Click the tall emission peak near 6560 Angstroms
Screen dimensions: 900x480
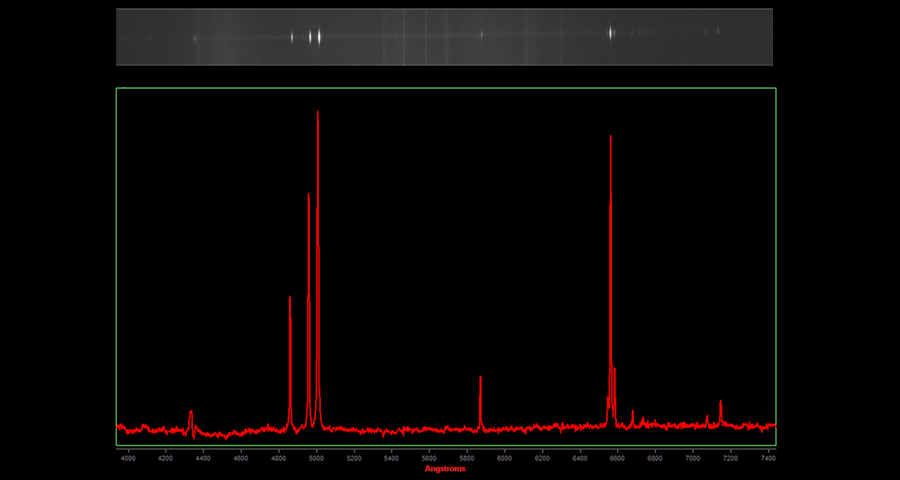click(610, 138)
